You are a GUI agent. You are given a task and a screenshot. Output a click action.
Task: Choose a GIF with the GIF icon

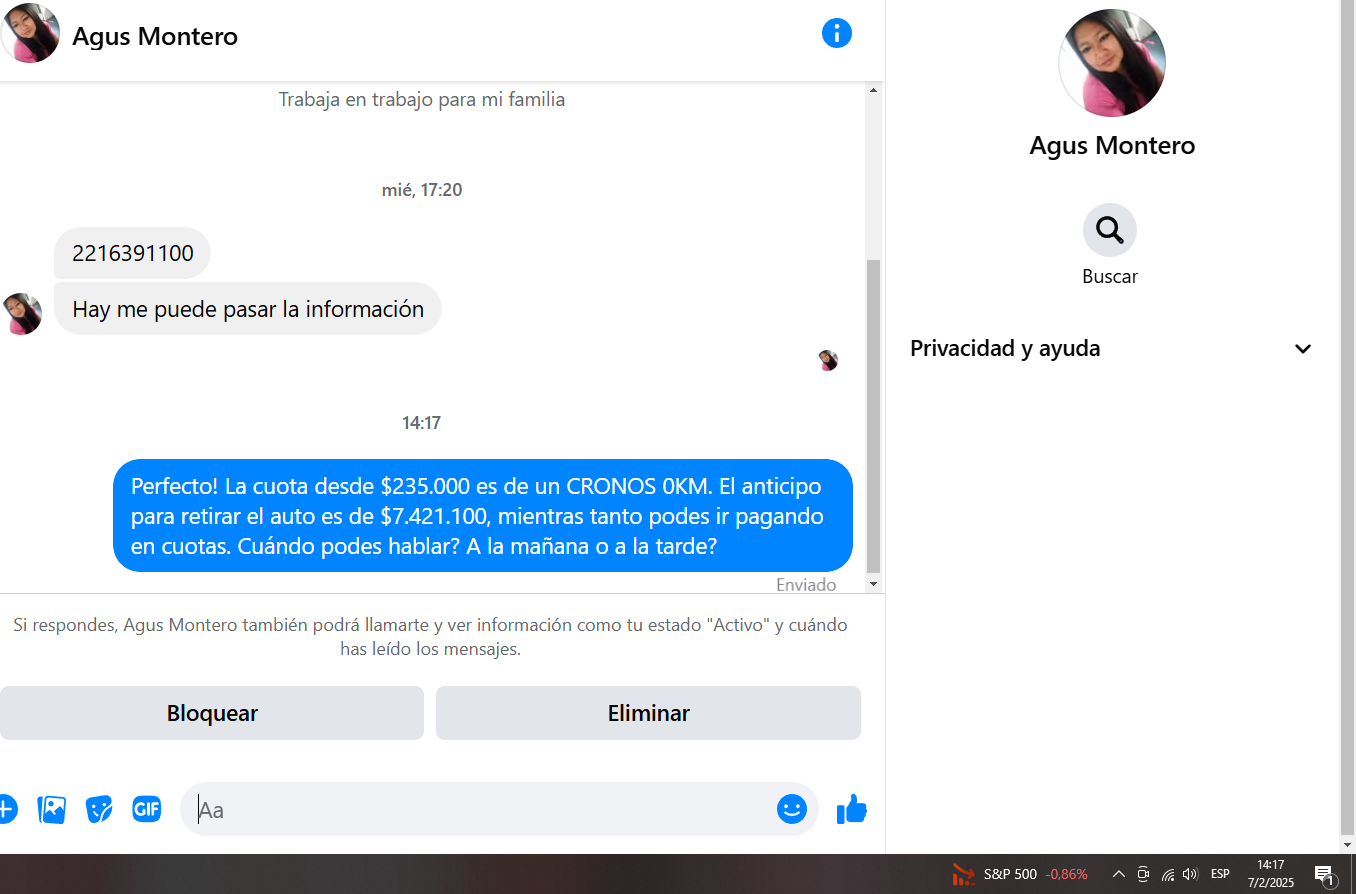(147, 809)
